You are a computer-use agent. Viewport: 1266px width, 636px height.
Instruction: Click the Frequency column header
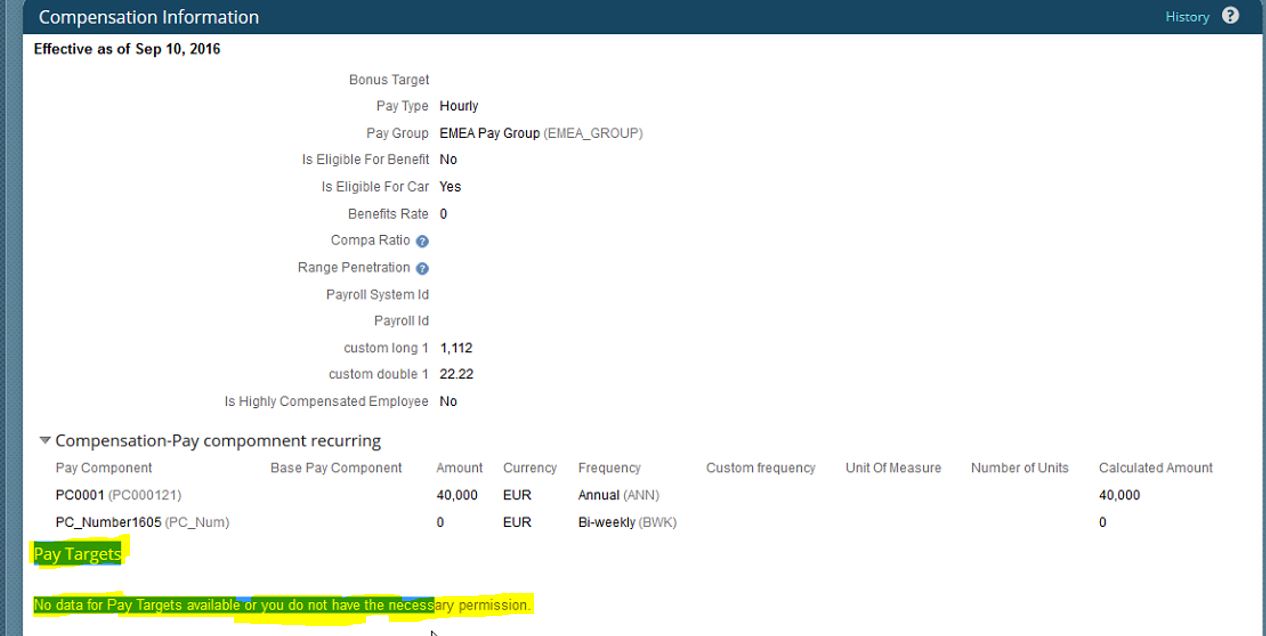[x=609, y=468]
